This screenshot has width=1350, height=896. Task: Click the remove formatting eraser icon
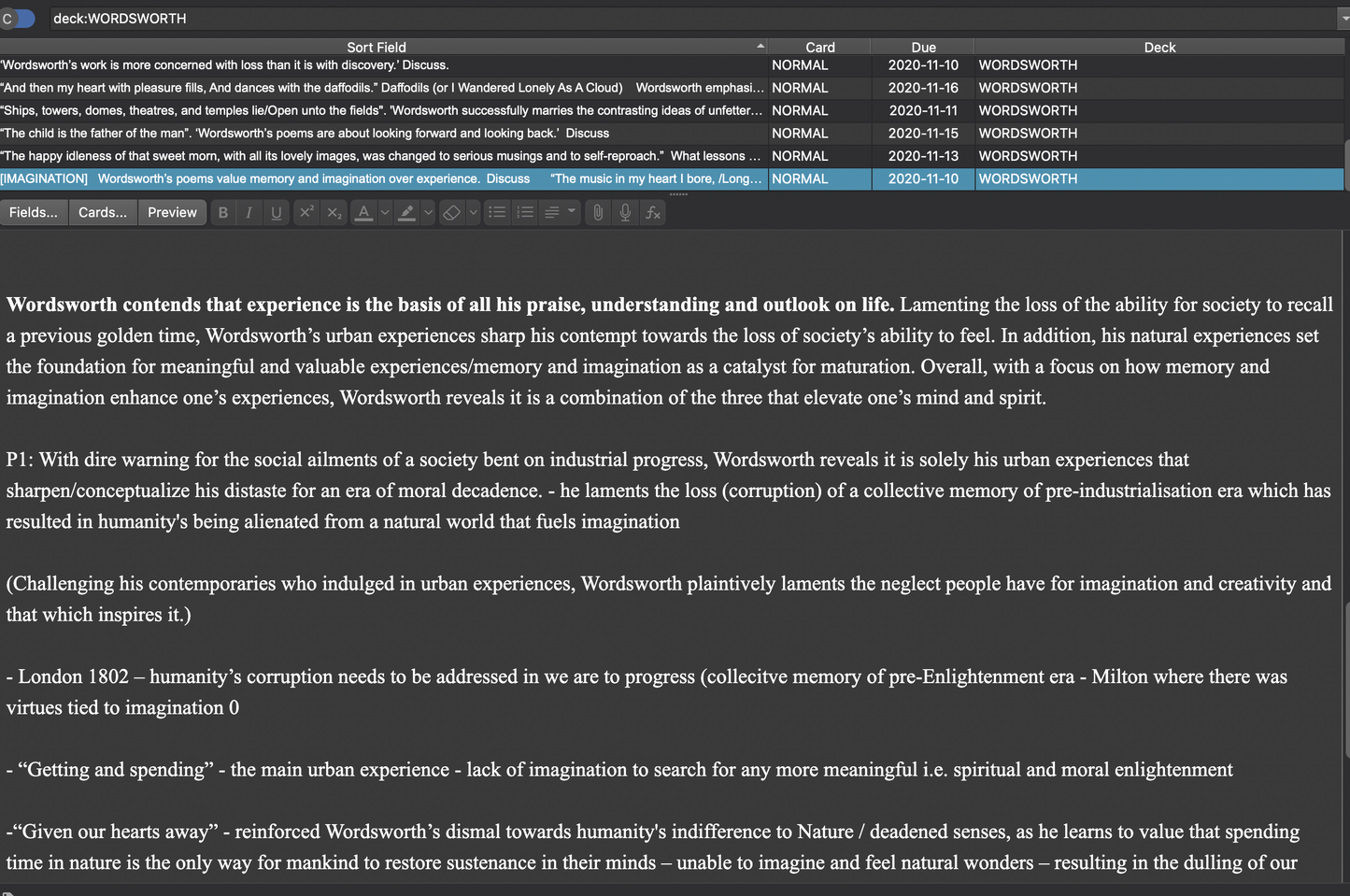click(452, 213)
